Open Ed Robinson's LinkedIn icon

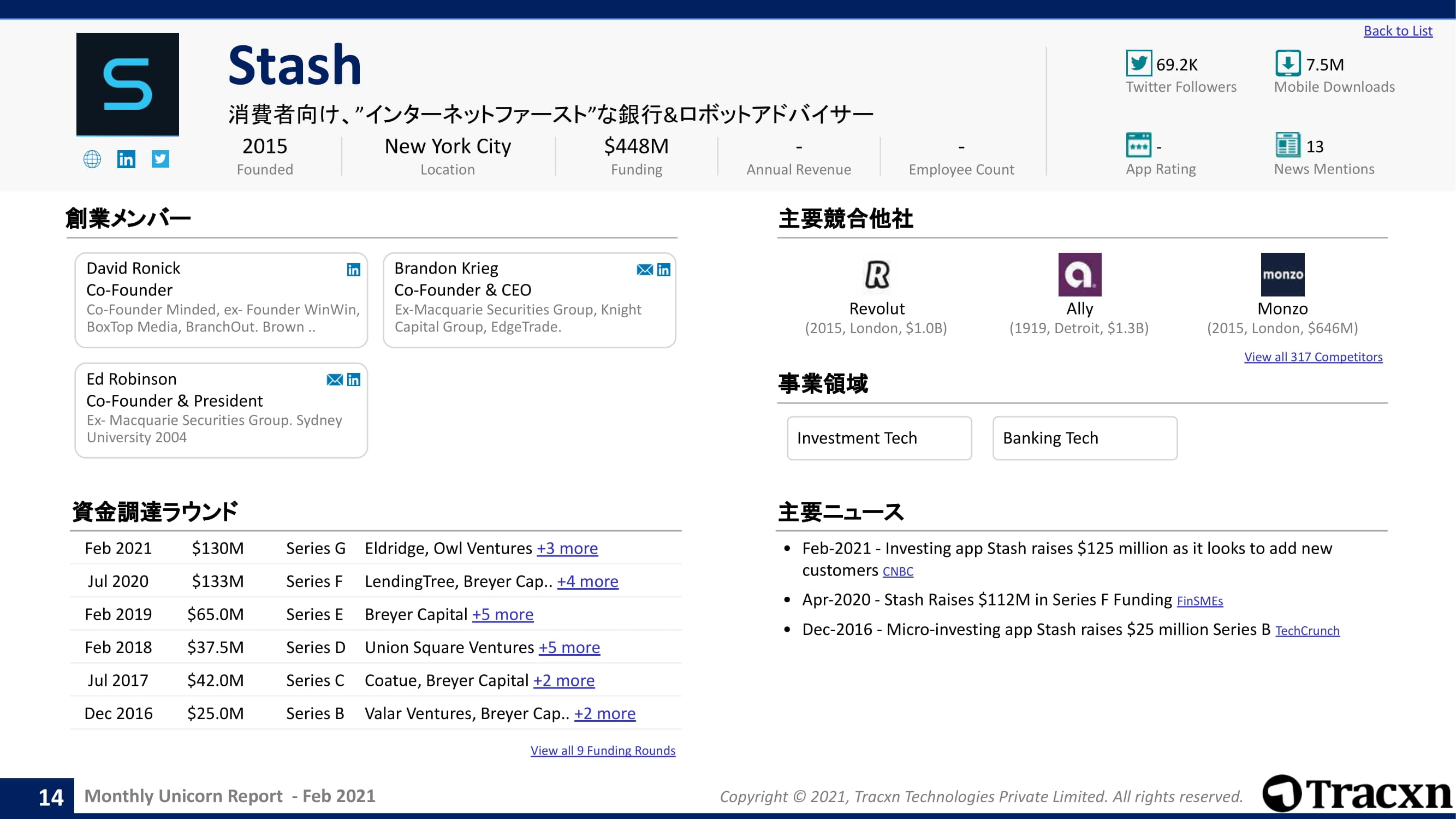[353, 380]
